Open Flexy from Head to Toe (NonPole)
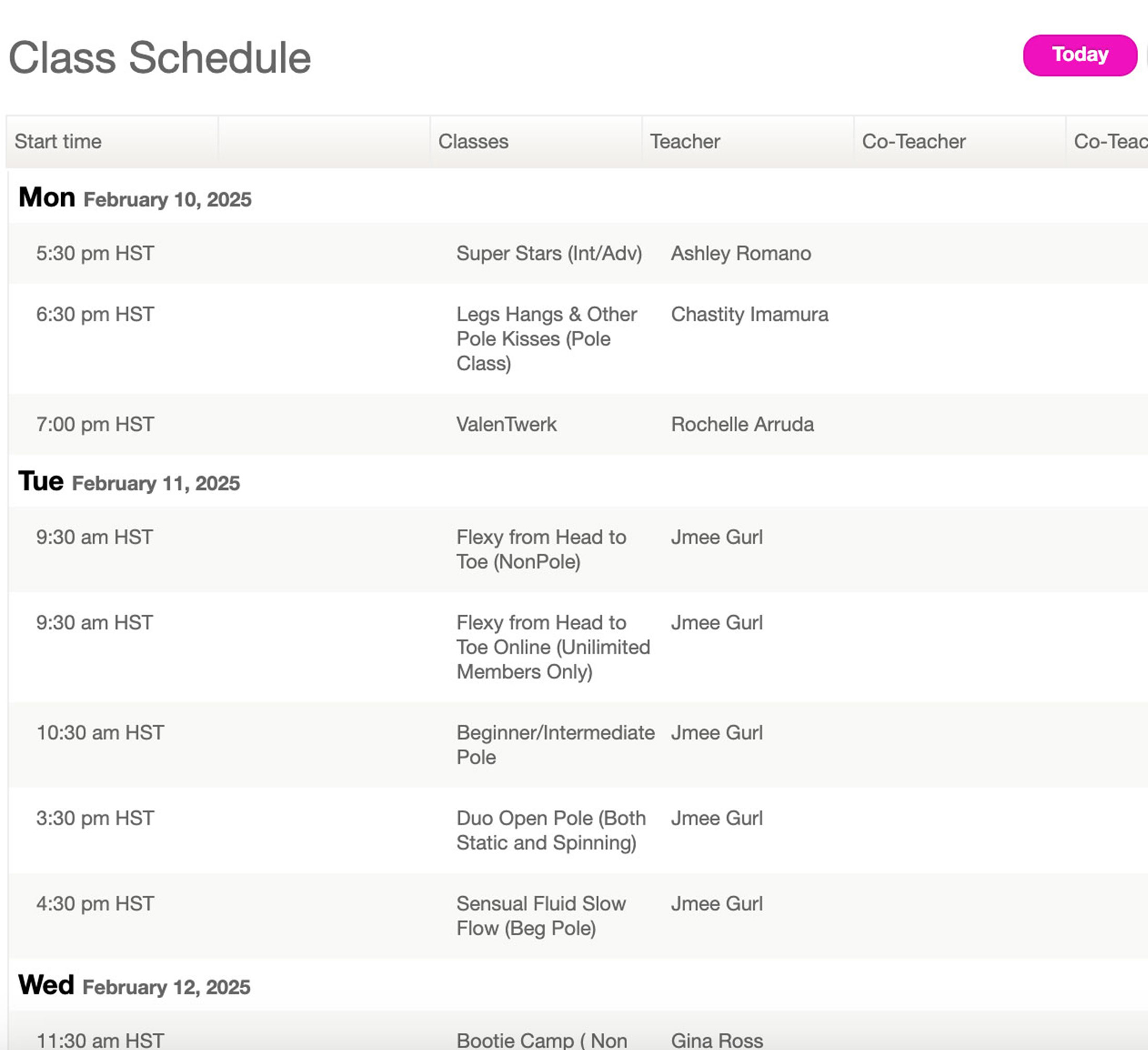This screenshot has width=1148, height=1050. (541, 549)
